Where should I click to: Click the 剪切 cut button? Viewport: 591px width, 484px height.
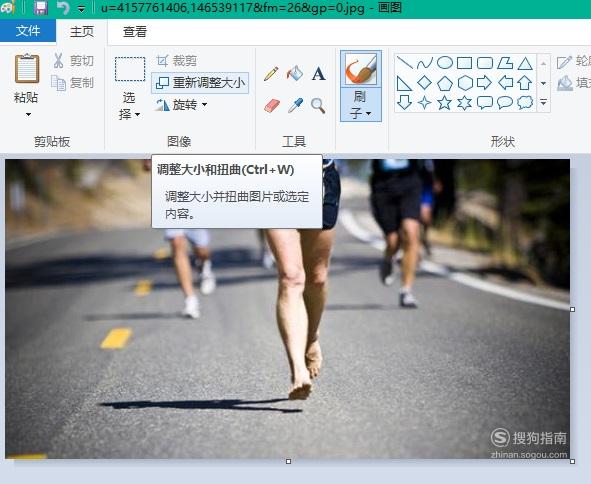pos(73,61)
